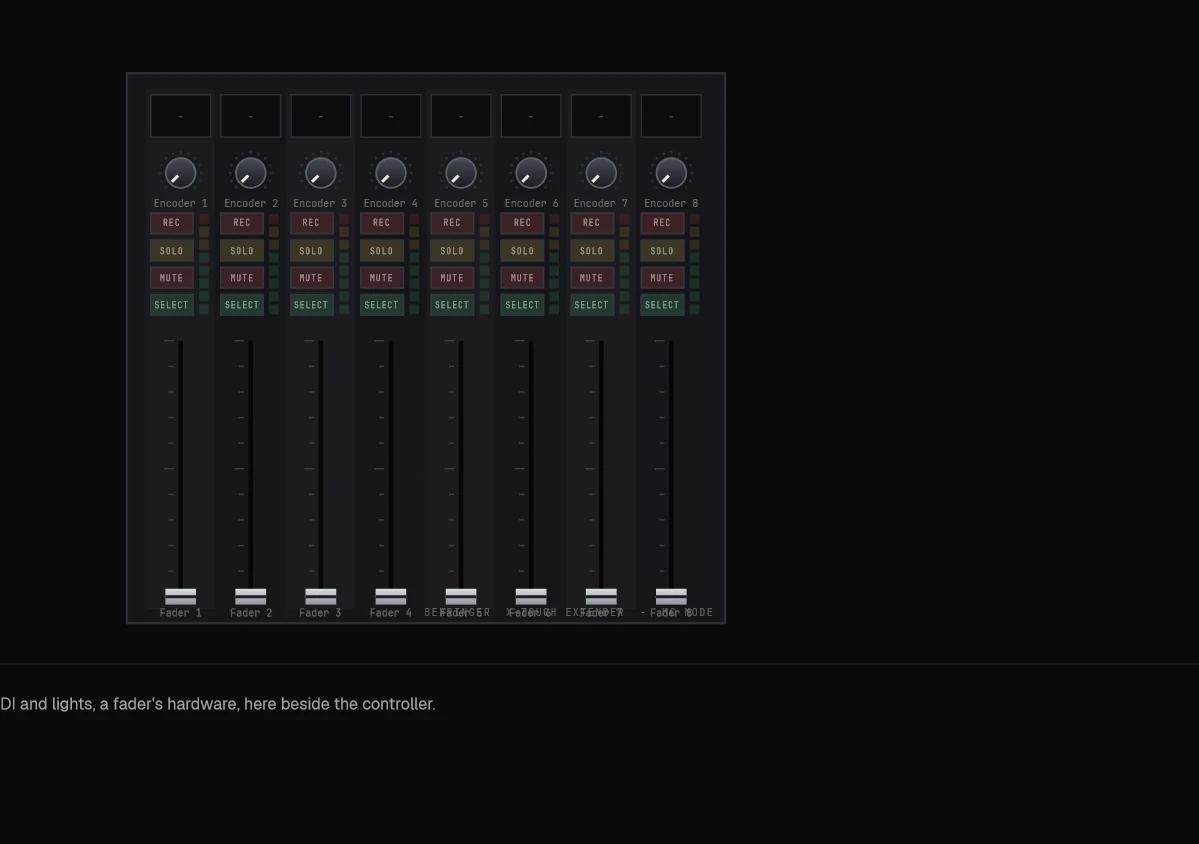Viewport: 1199px width, 844px height.
Task: Mute channel 2
Action: click(x=242, y=278)
